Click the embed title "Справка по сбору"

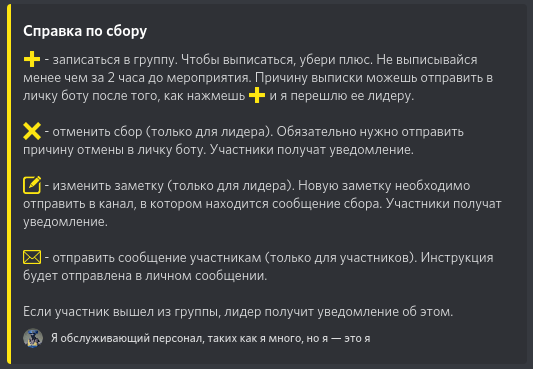coord(85,31)
